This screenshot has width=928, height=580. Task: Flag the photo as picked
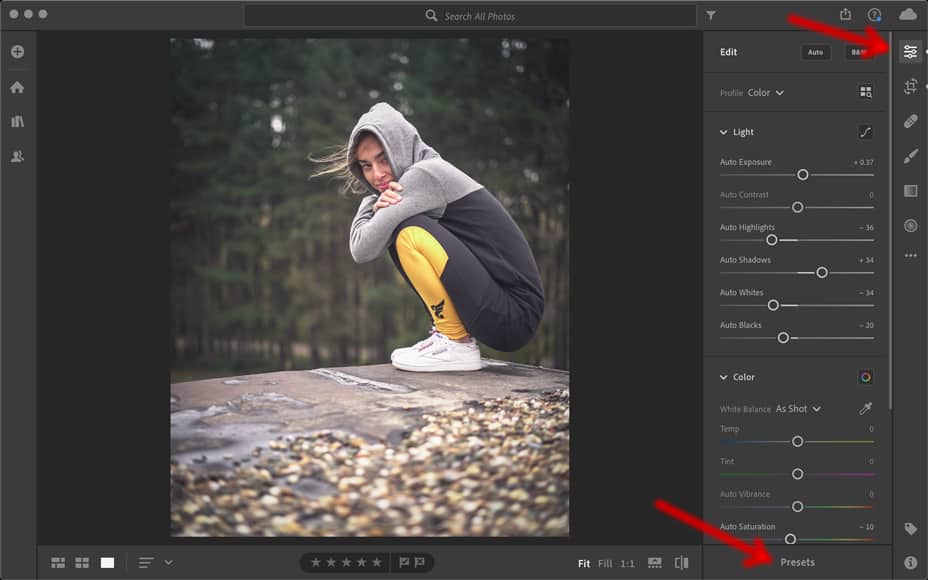click(404, 563)
